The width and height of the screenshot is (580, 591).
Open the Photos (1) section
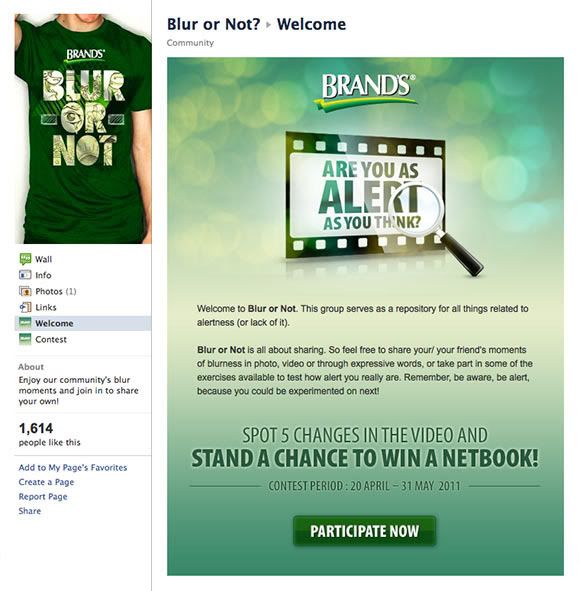56,291
